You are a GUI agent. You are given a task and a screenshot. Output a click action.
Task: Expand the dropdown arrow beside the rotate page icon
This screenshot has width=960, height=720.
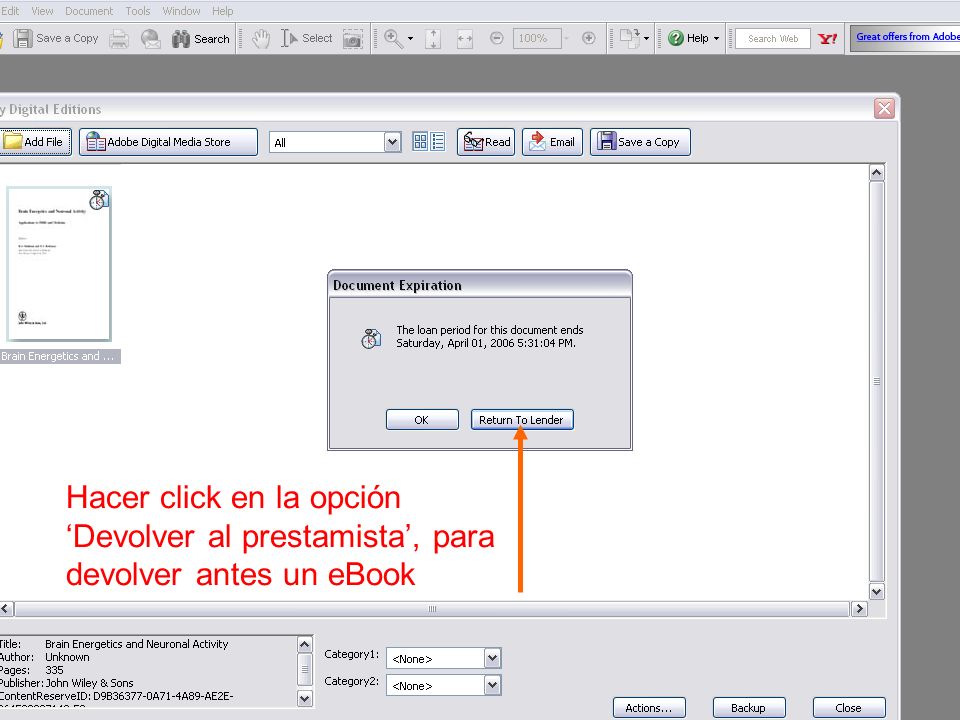click(x=647, y=39)
